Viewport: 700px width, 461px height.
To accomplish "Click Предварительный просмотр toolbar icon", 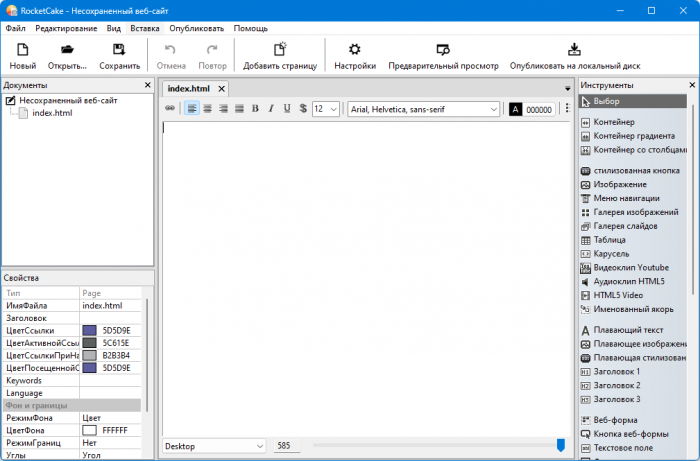I will point(443,56).
